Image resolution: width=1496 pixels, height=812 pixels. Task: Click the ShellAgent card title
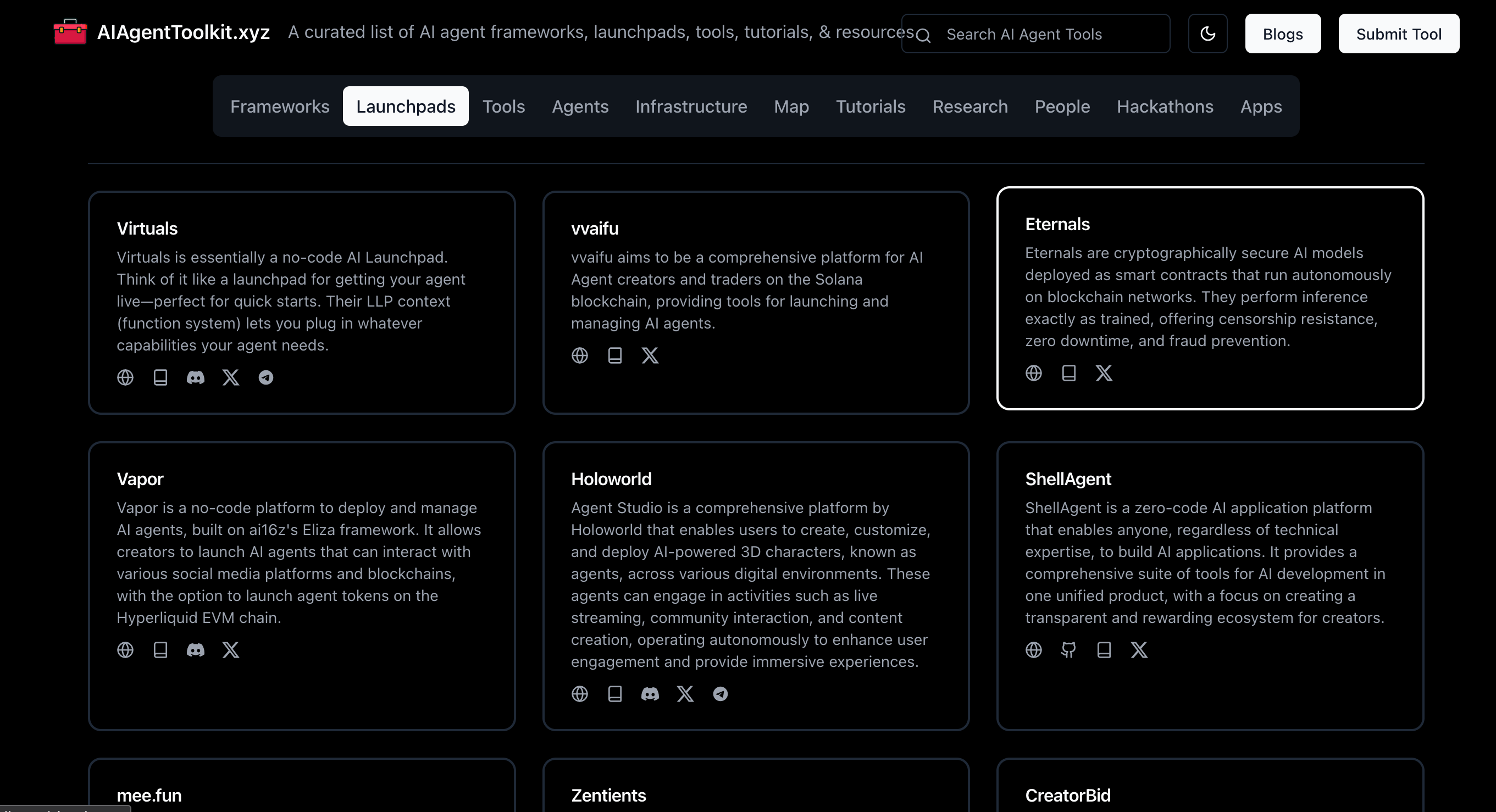tap(1068, 479)
